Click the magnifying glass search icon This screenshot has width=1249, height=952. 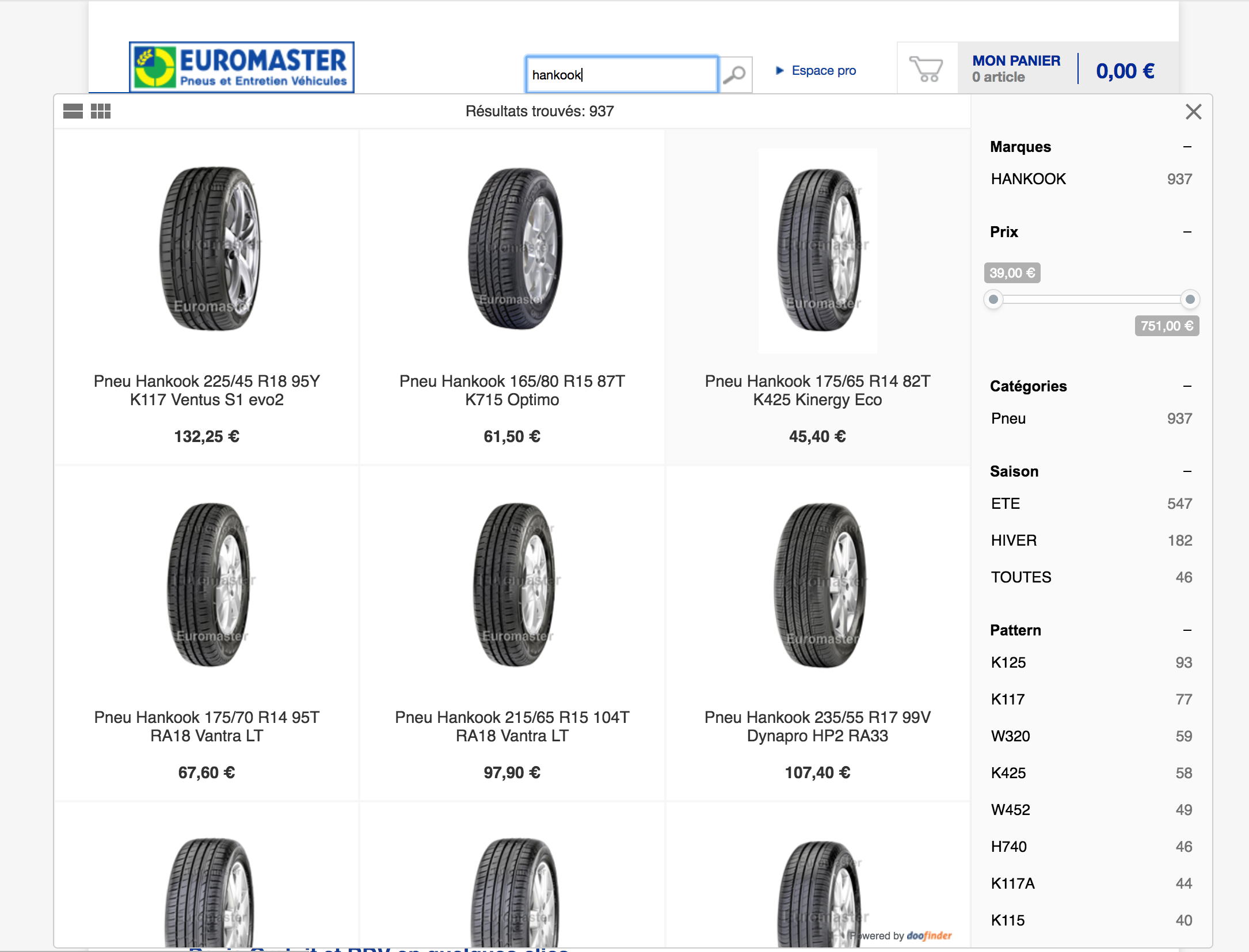(x=735, y=74)
